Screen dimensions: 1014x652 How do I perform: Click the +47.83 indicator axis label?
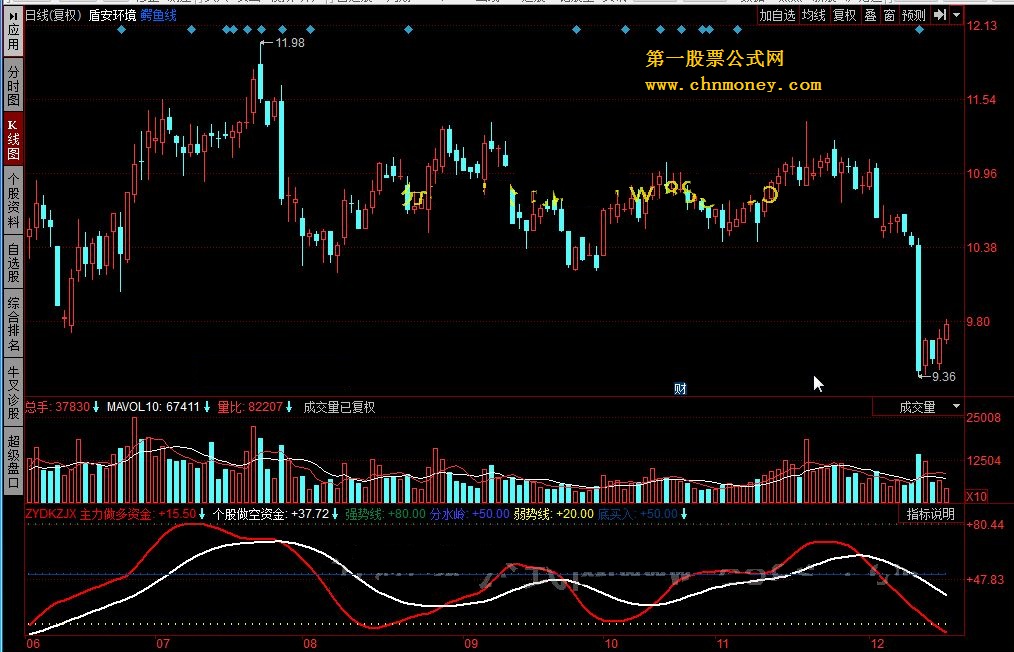986,579
